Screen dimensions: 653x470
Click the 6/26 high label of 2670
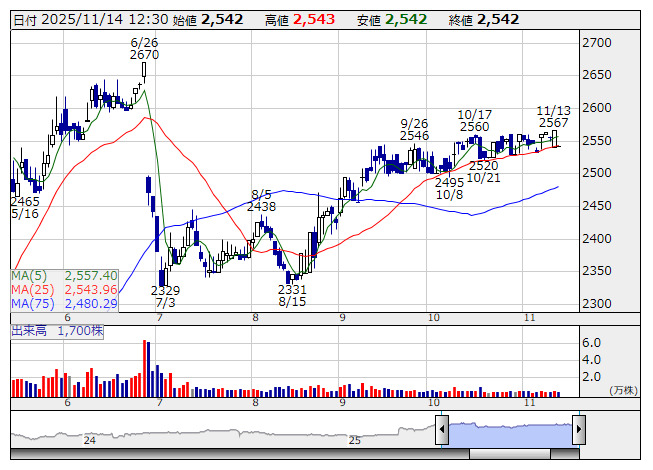(145, 49)
